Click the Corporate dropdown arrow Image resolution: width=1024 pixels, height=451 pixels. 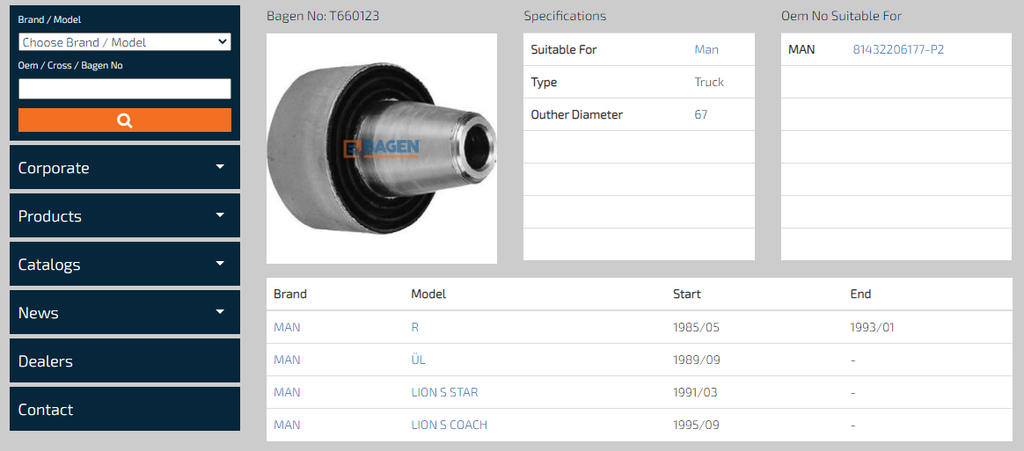220,166
